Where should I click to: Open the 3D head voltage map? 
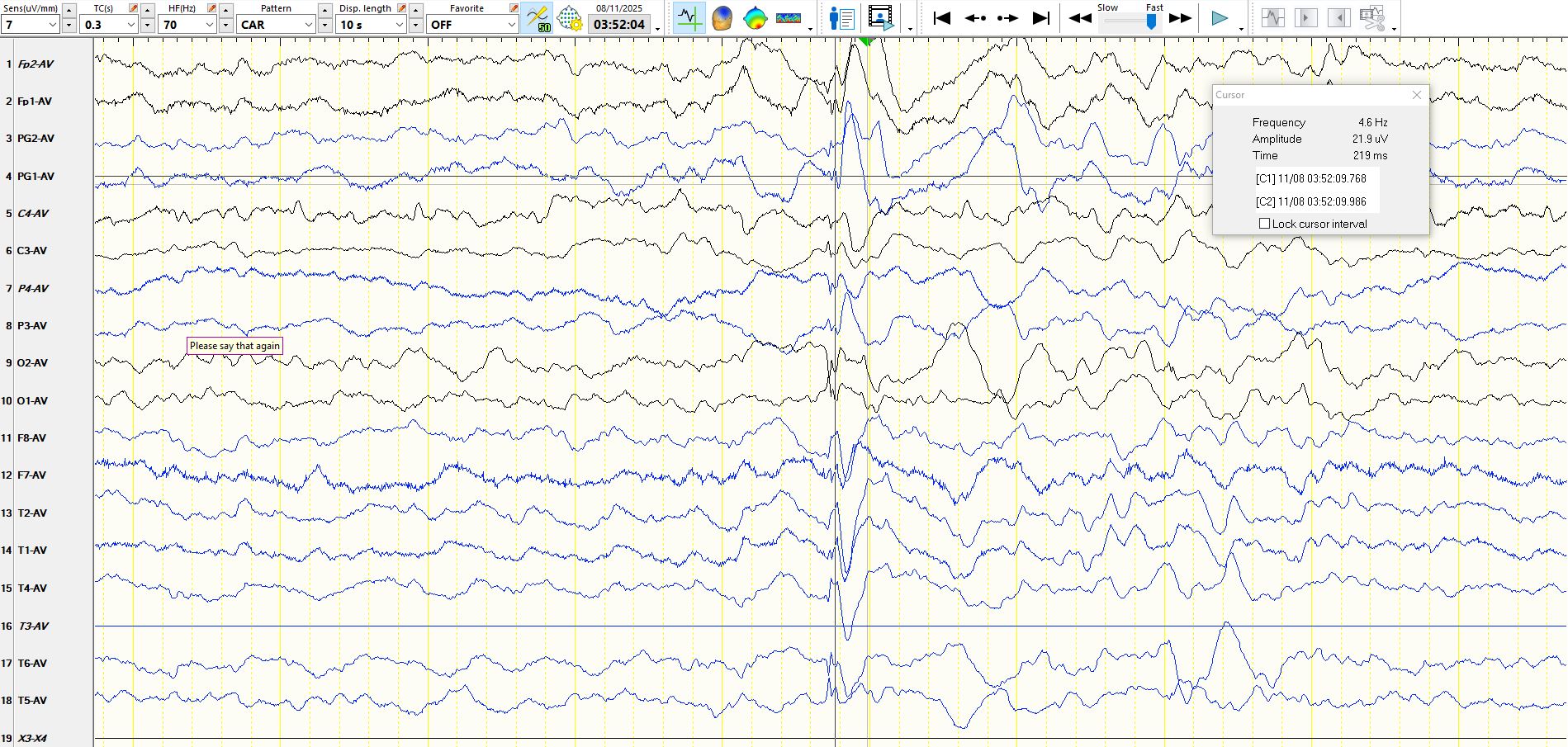point(722,18)
